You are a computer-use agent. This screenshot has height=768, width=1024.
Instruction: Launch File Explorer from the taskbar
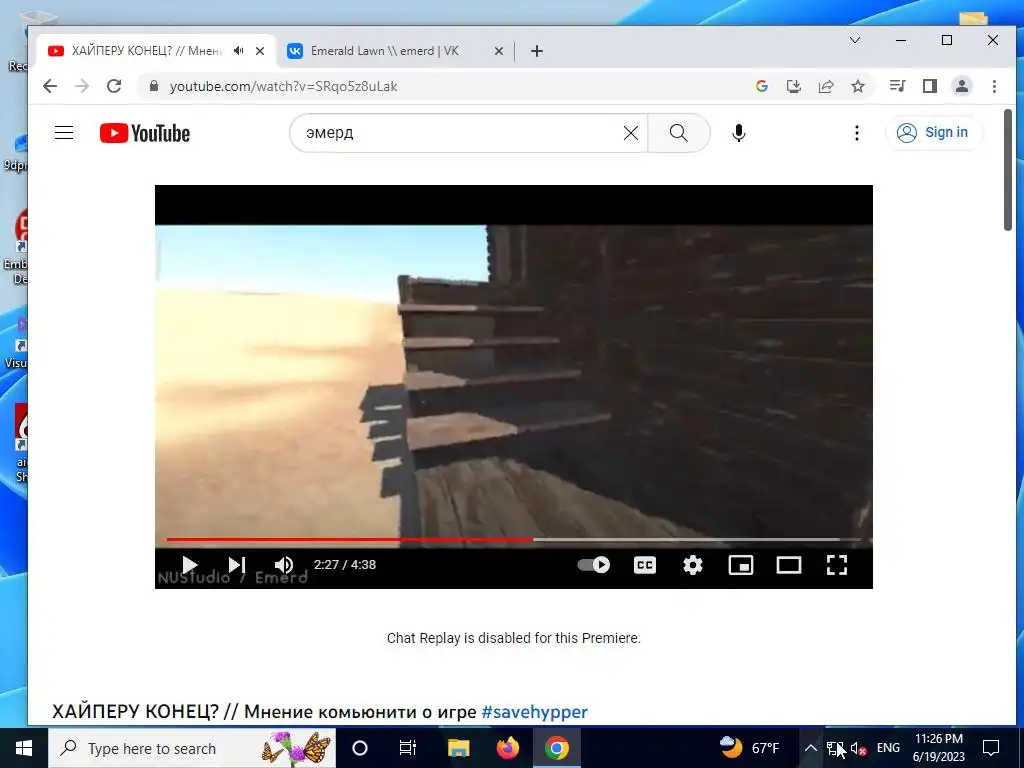pos(458,748)
